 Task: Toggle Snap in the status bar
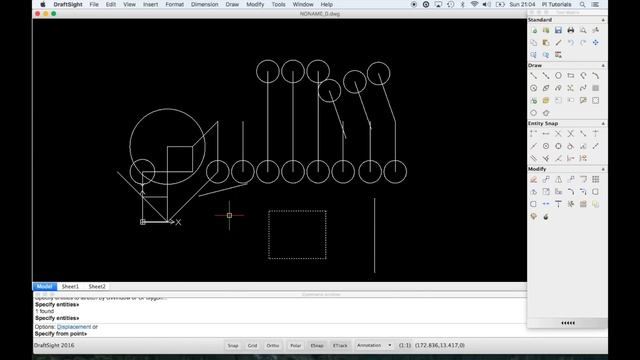[x=233, y=345]
